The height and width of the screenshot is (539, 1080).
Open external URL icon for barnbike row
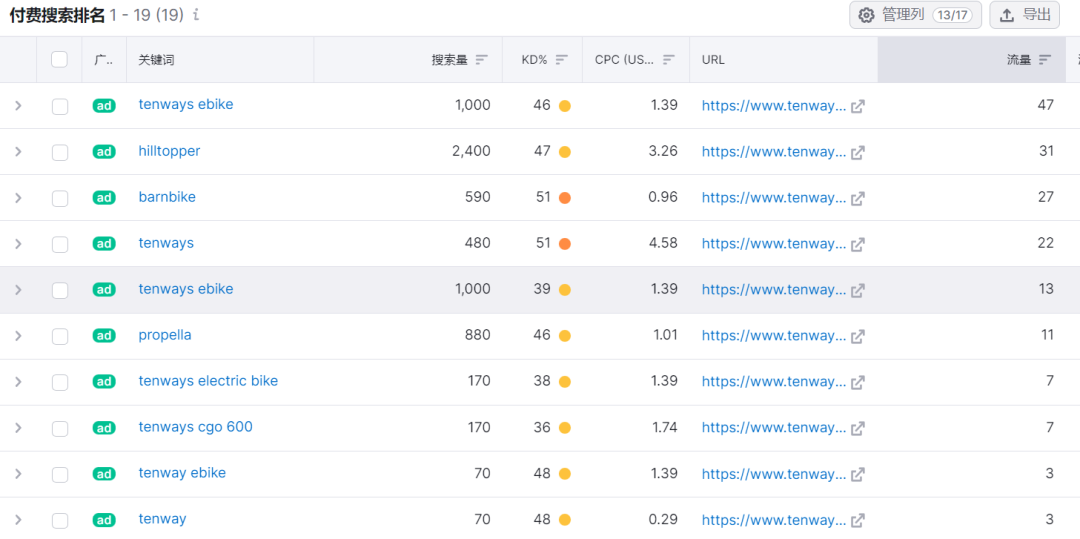coord(858,198)
